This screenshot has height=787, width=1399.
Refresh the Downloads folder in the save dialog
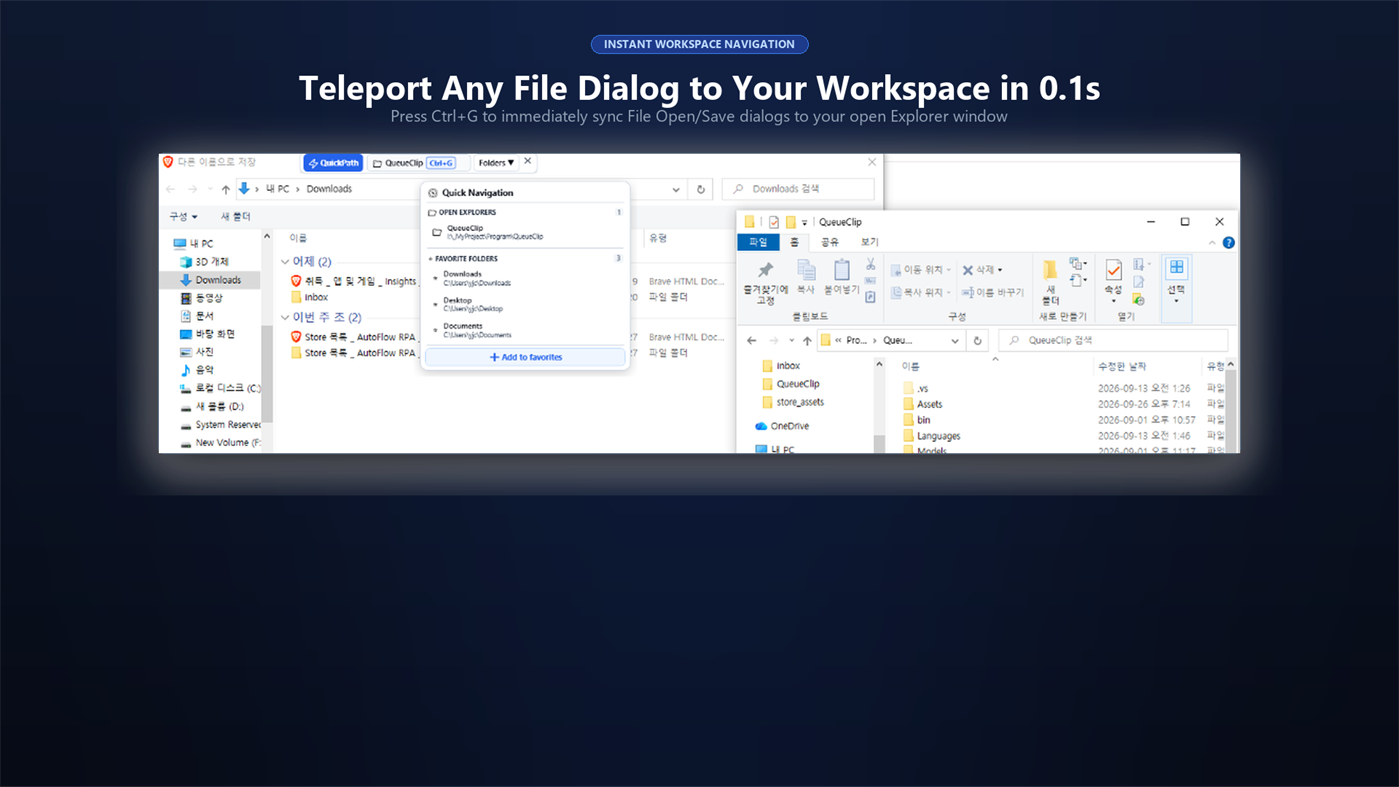click(701, 189)
